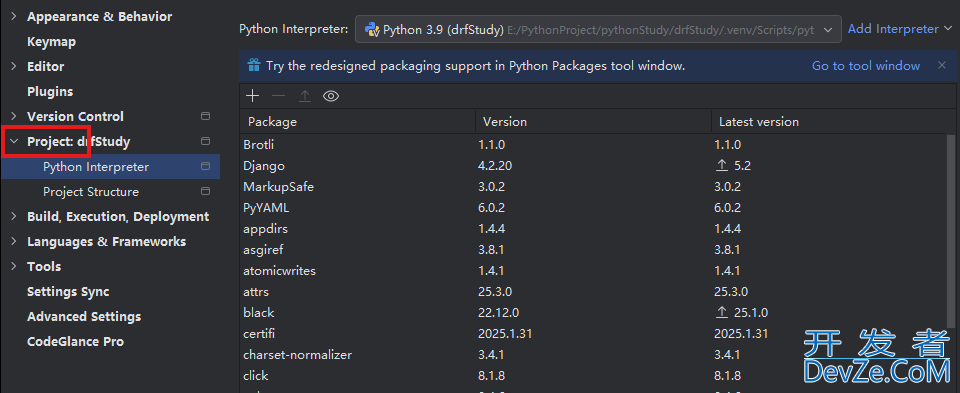Click project-level icon beside Project Structure

[x=206, y=191]
